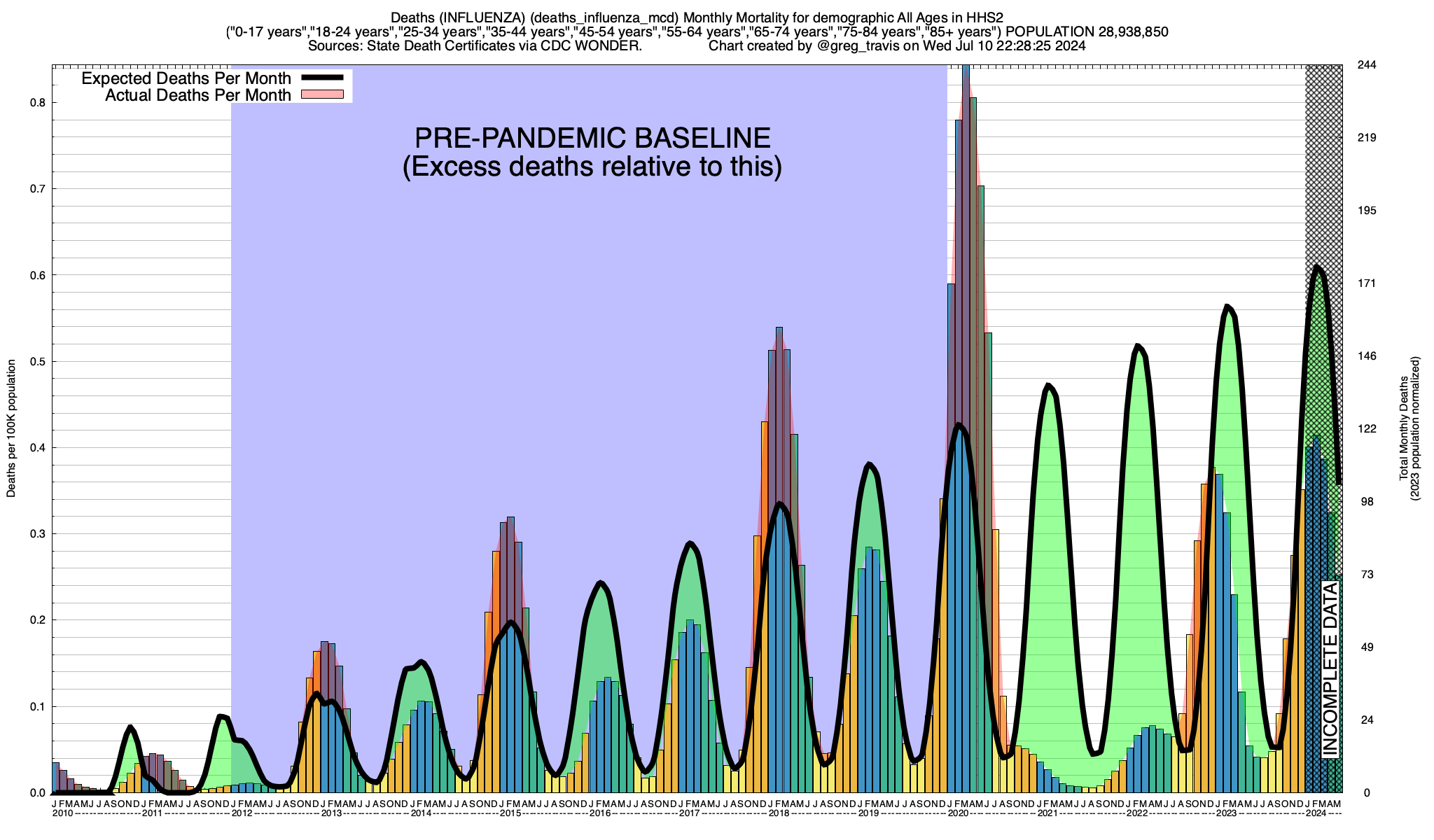This screenshot has height=840, width=1434.
Task: Click the Actual Deaths Per Month legend text
Action: (x=197, y=94)
